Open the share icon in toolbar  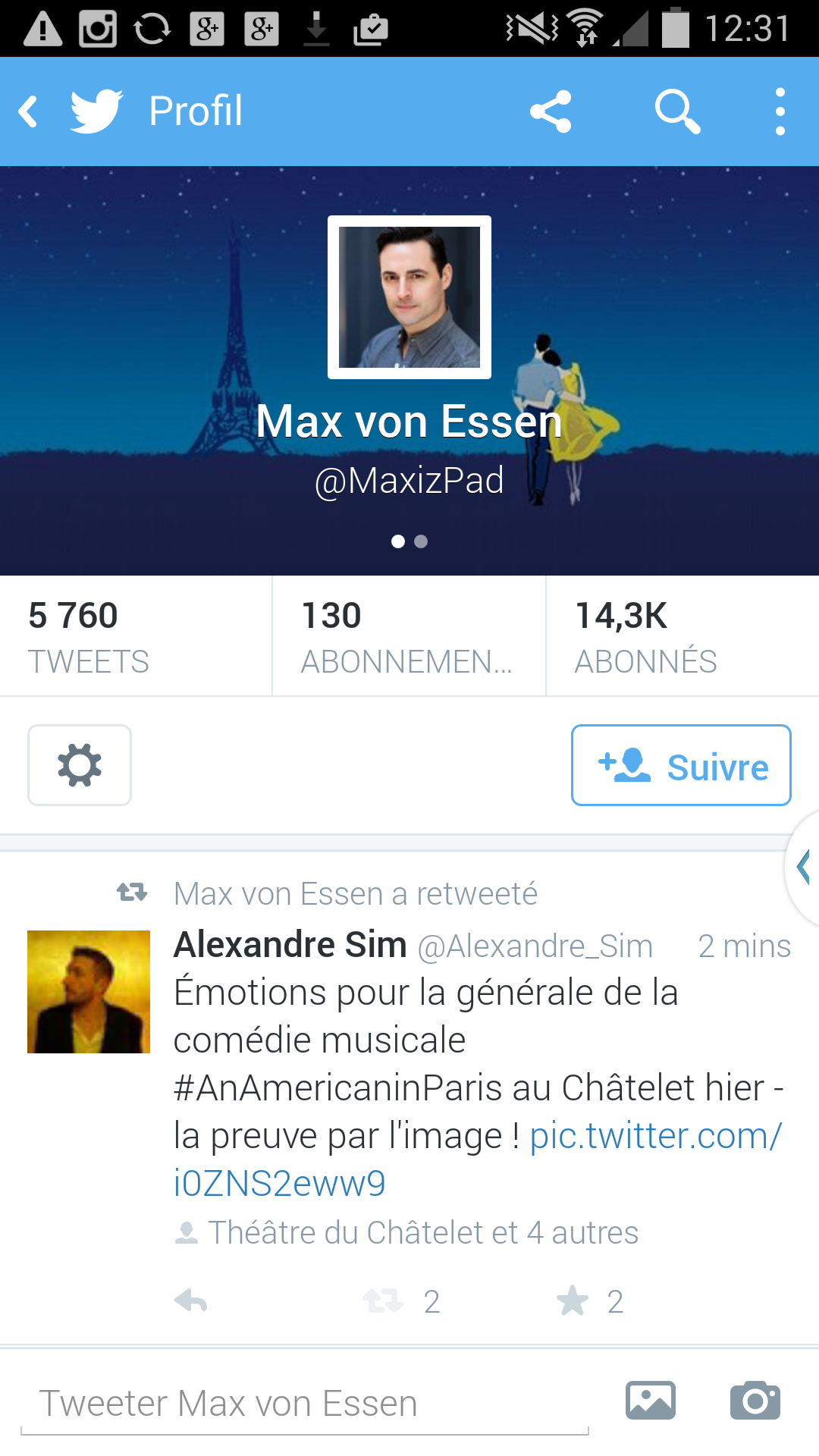click(551, 111)
